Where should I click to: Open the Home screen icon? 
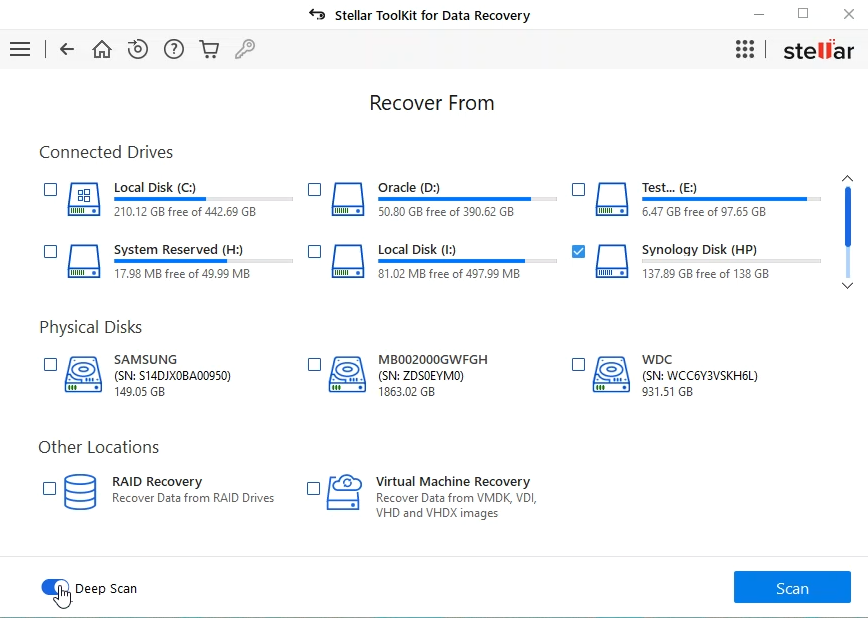pos(102,49)
